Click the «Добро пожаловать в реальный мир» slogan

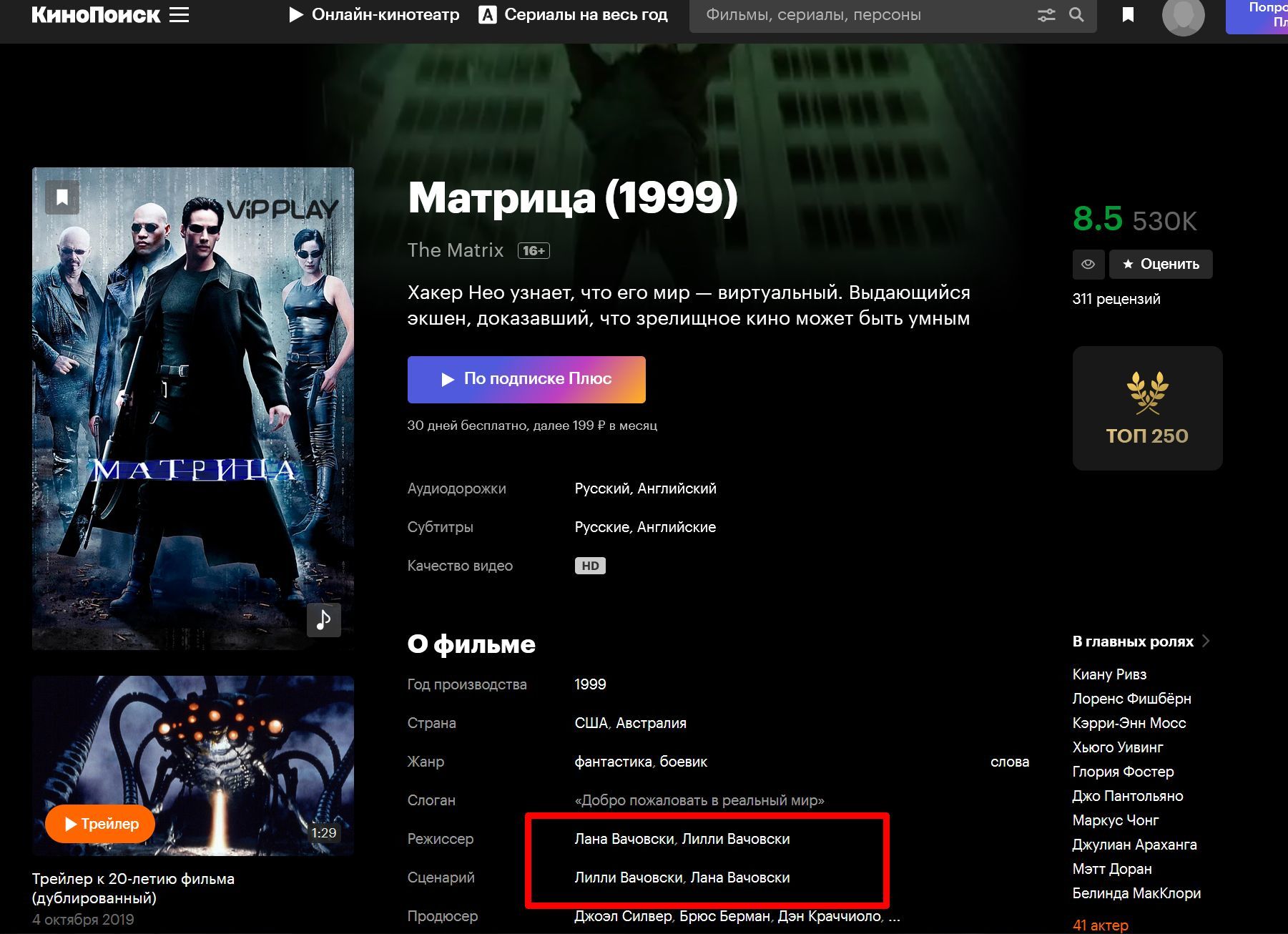pos(699,800)
